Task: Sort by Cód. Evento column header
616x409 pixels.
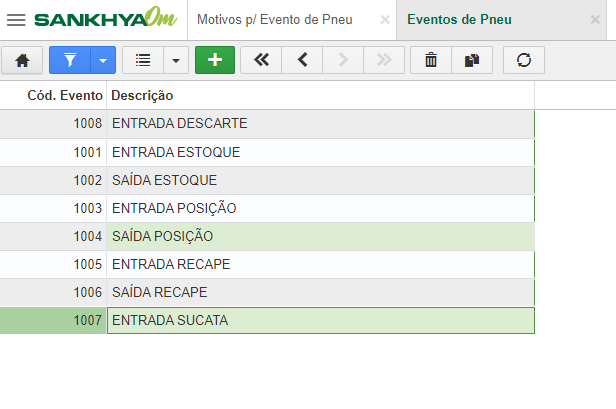Action: pyautogui.click(x=53, y=95)
